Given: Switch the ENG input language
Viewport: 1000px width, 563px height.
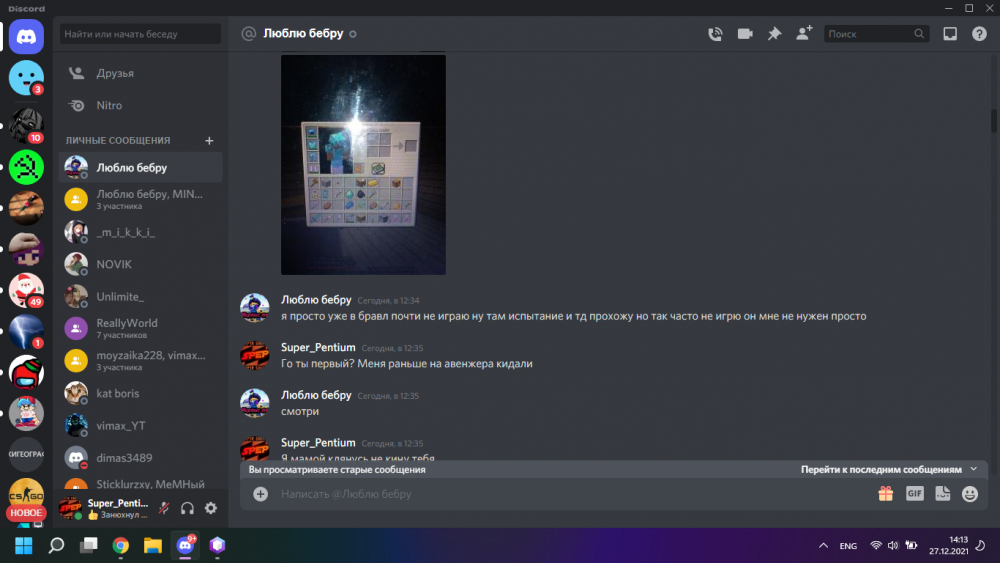Looking at the screenshot, I should (848, 546).
